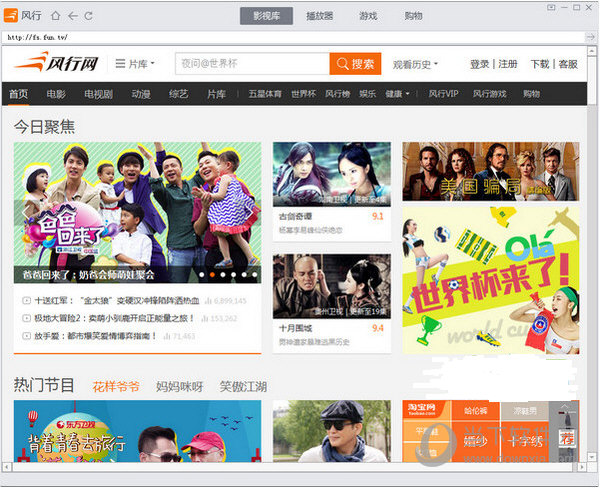The image size is (600, 488).
Task: Click the home icon in title bar
Action: tap(55, 16)
